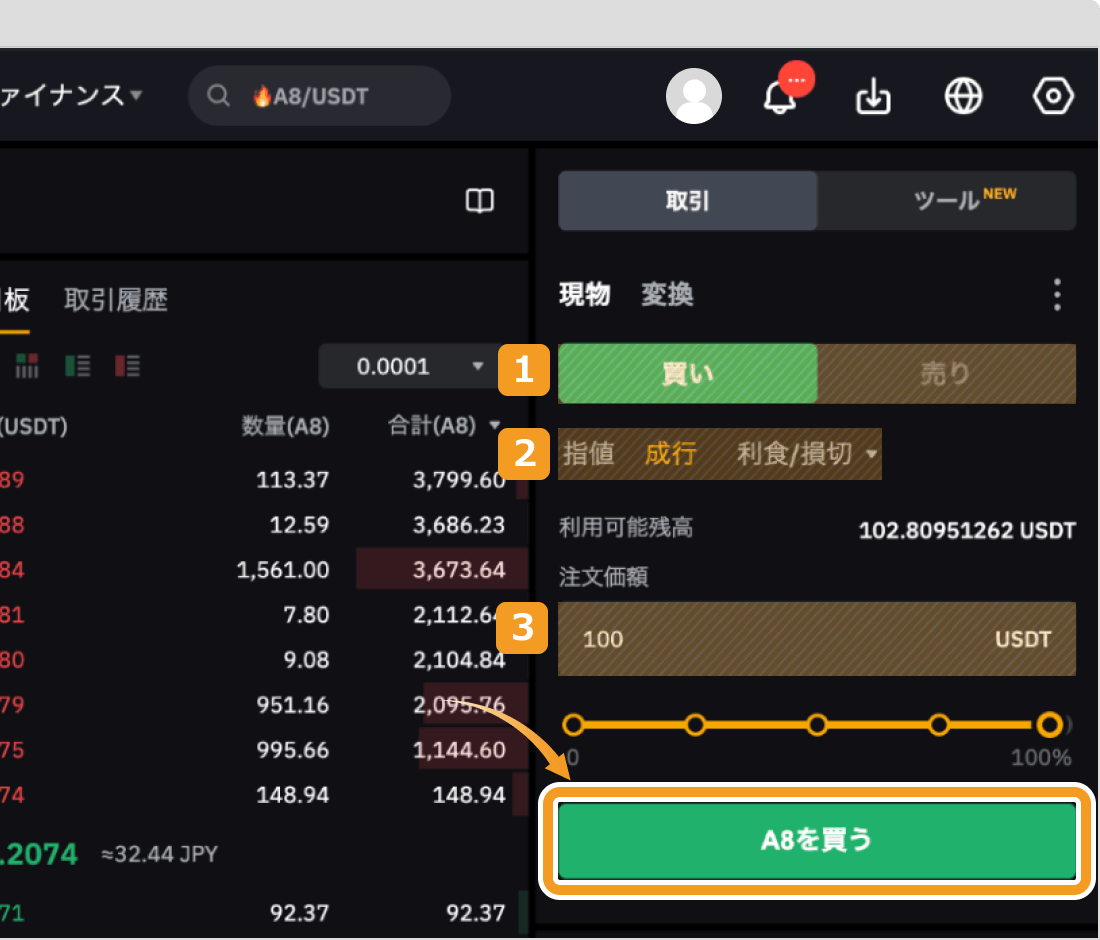Expand the ファイナンス dropdown menu
The width and height of the screenshot is (1100, 940).
(70, 95)
